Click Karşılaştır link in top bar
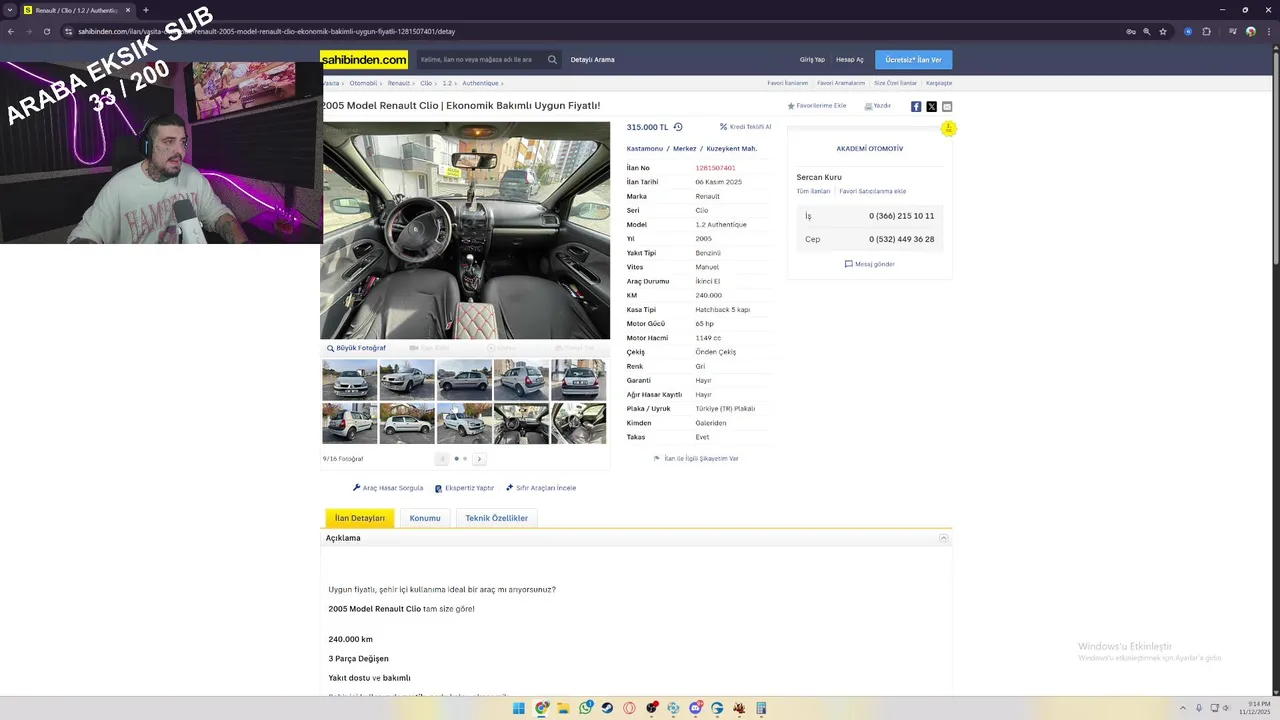Screen dimensions: 1280x720 [939, 83]
